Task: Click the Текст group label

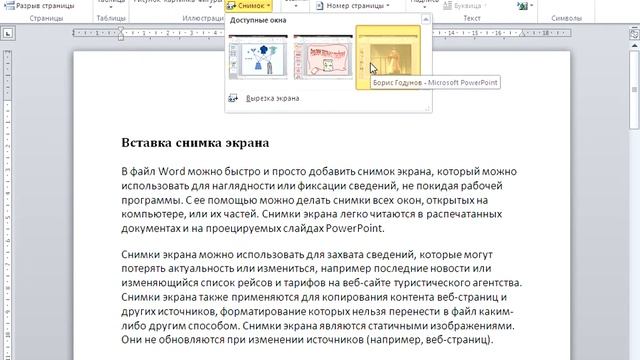Action: click(x=471, y=18)
